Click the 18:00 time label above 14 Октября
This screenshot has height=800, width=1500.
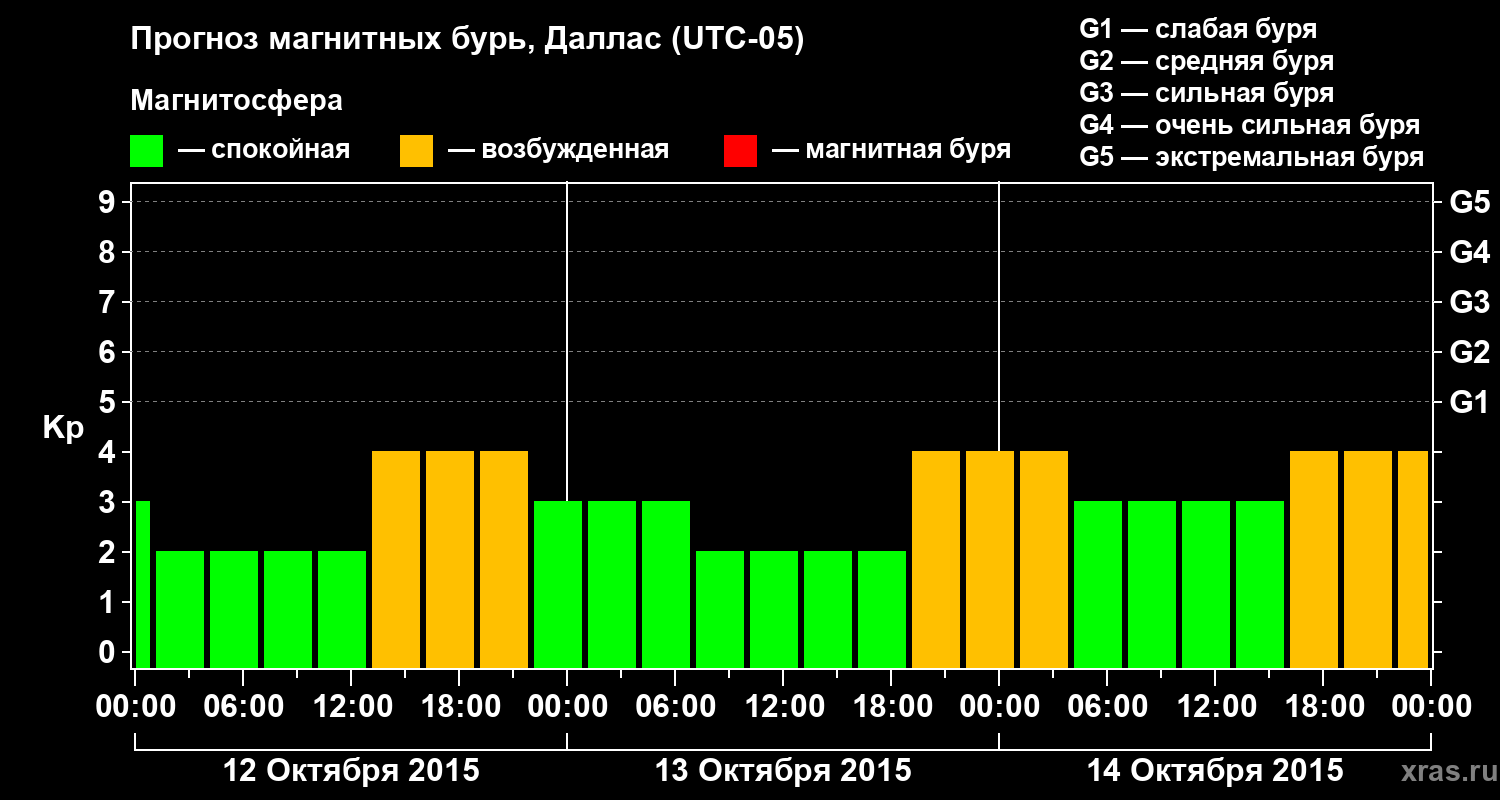[1323, 707]
